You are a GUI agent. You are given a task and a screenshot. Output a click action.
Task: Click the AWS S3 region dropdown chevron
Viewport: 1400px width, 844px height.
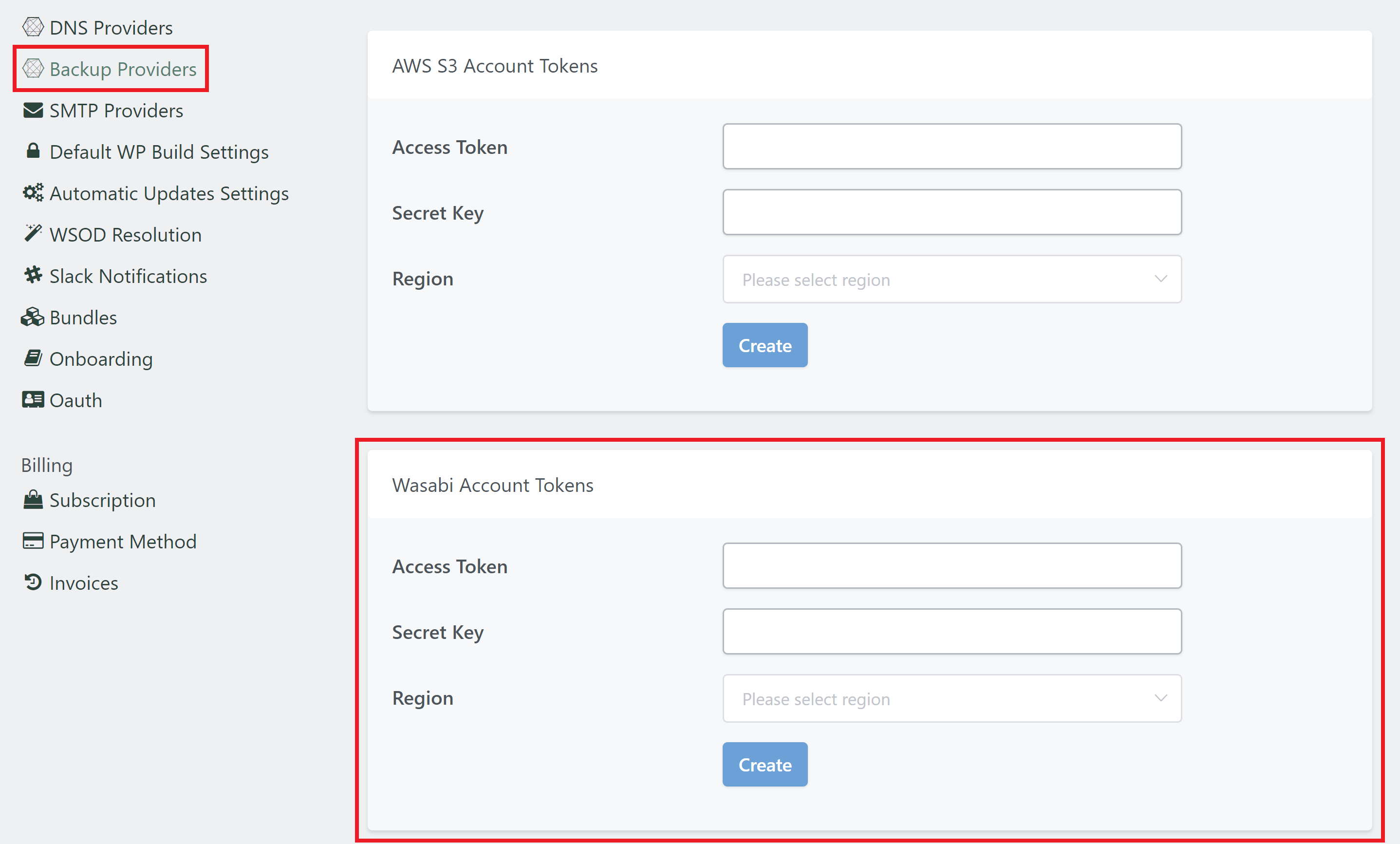tap(1161, 279)
